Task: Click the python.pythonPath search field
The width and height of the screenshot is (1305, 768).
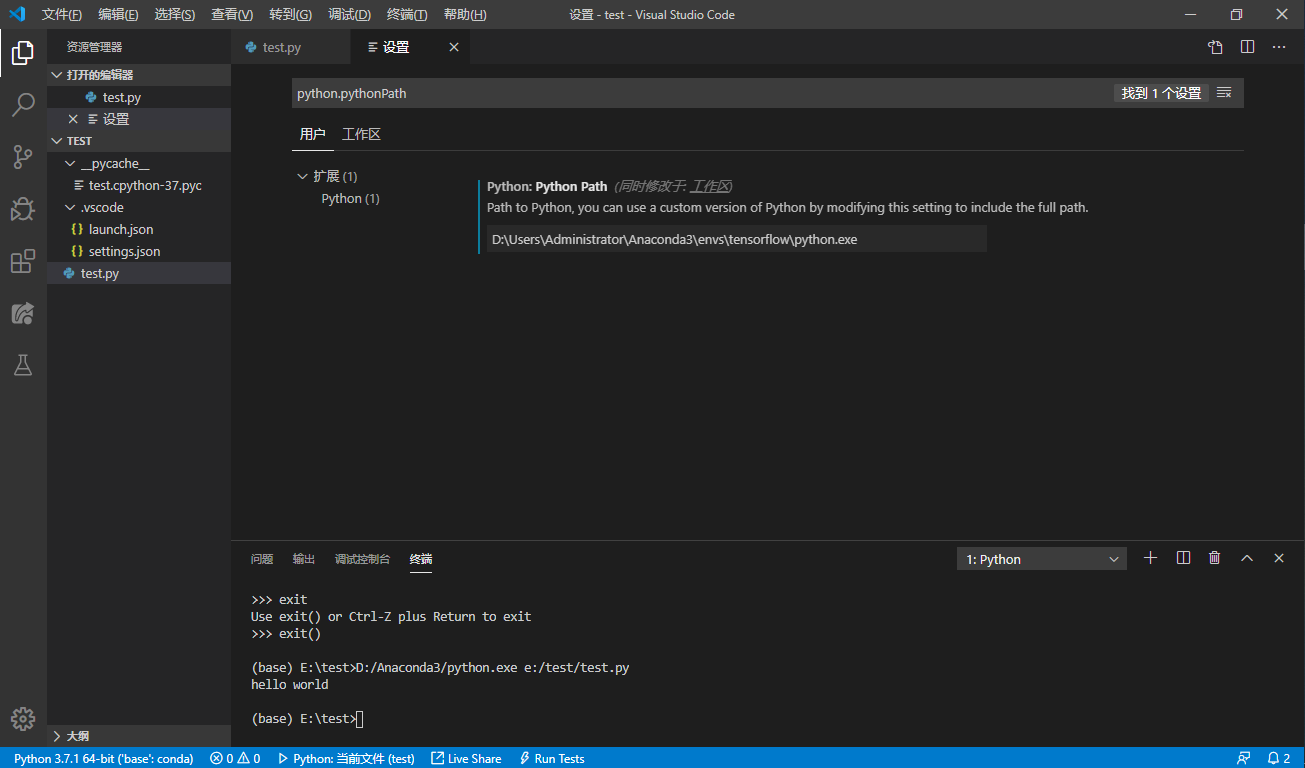Action: [600, 93]
